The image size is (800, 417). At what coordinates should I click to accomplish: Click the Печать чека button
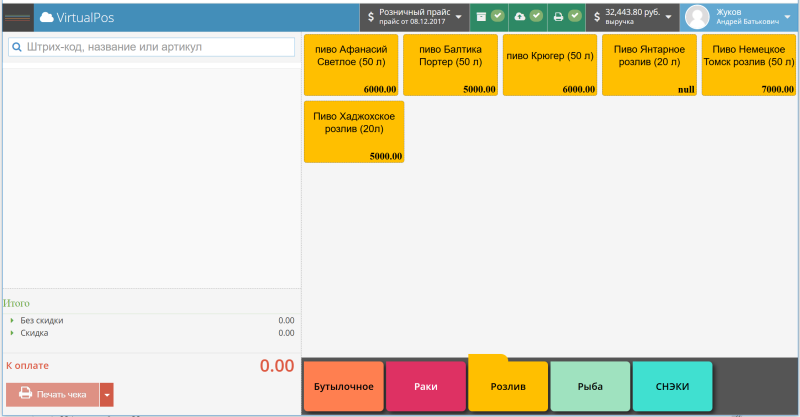coord(53,395)
